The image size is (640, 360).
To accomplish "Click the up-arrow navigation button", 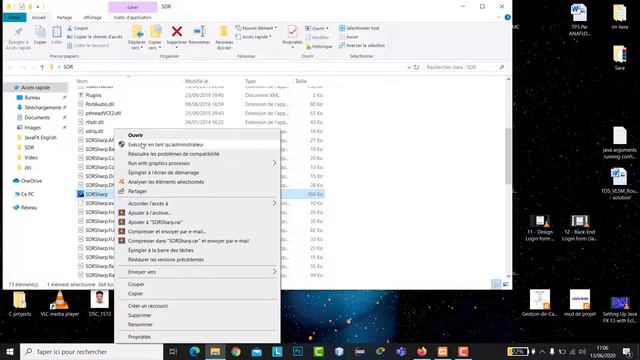I will (42, 67).
